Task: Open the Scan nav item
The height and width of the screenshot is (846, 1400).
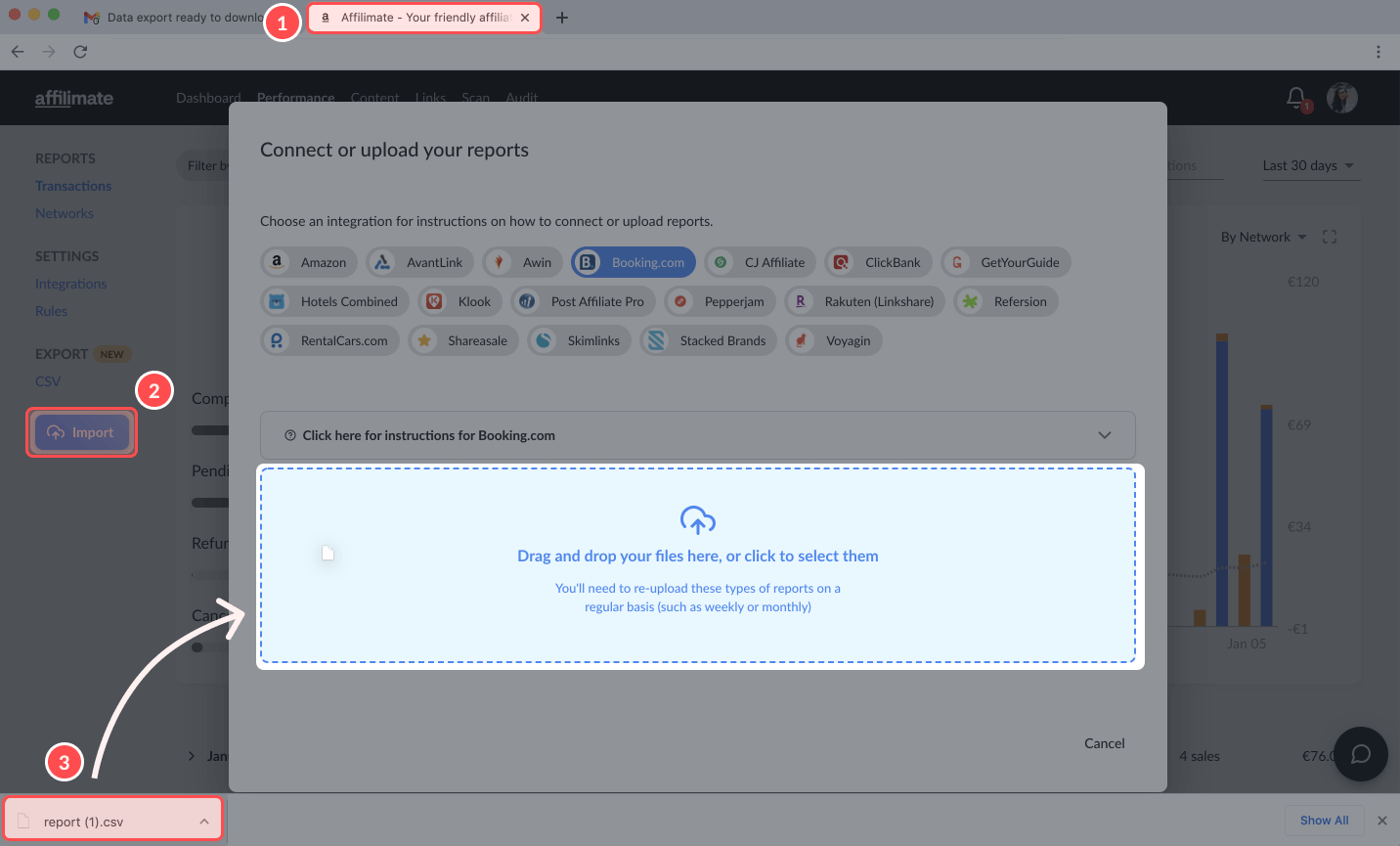Action: click(476, 98)
